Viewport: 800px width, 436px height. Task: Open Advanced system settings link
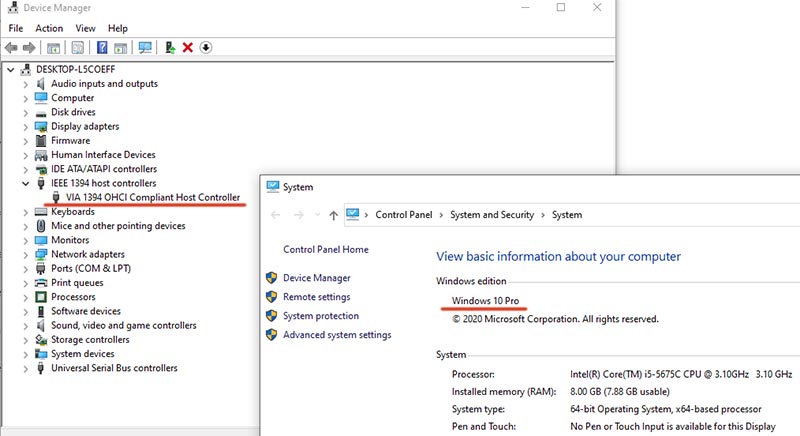(x=337, y=335)
